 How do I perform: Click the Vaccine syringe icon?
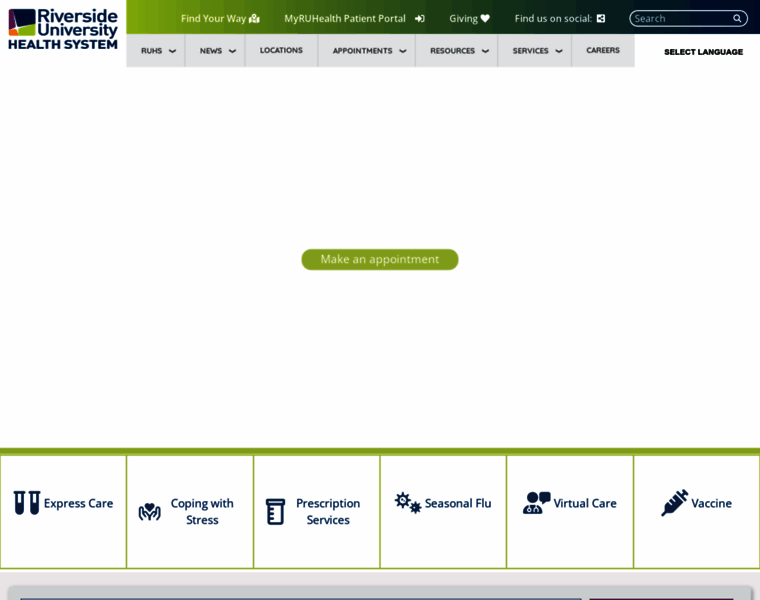click(674, 503)
